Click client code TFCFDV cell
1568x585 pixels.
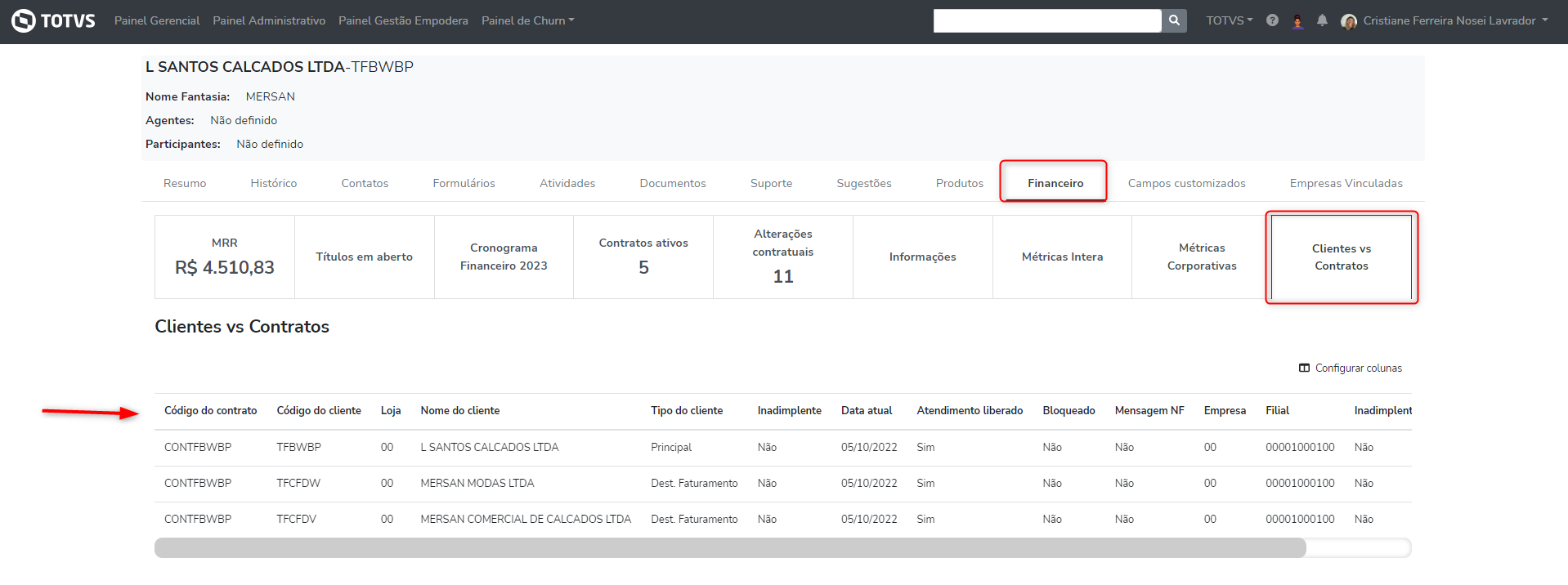pyautogui.click(x=296, y=519)
